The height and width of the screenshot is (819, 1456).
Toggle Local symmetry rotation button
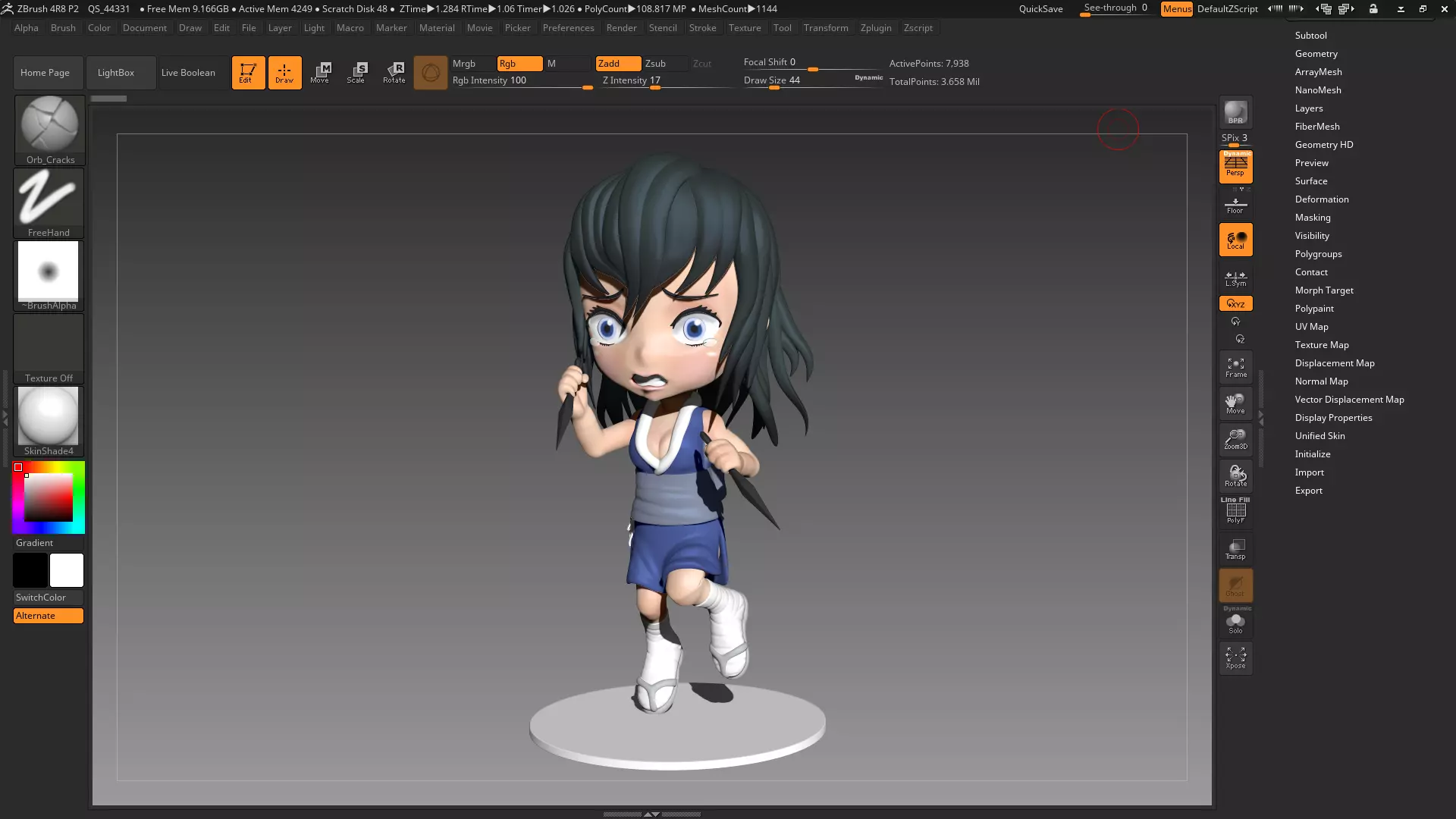tap(1235, 240)
